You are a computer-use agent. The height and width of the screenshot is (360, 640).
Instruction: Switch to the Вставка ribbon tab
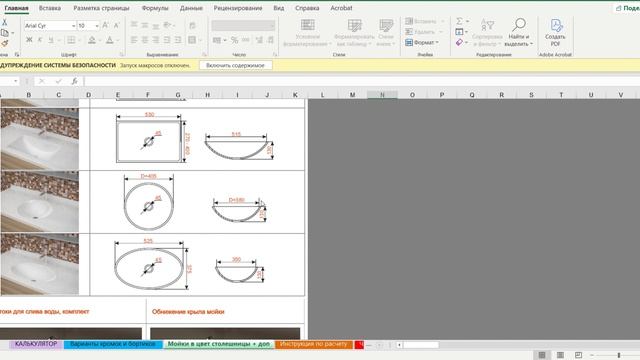pyautogui.click(x=50, y=8)
